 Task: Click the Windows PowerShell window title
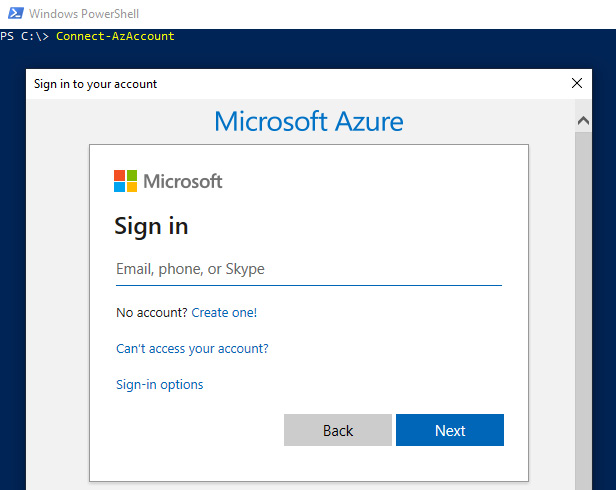click(84, 14)
